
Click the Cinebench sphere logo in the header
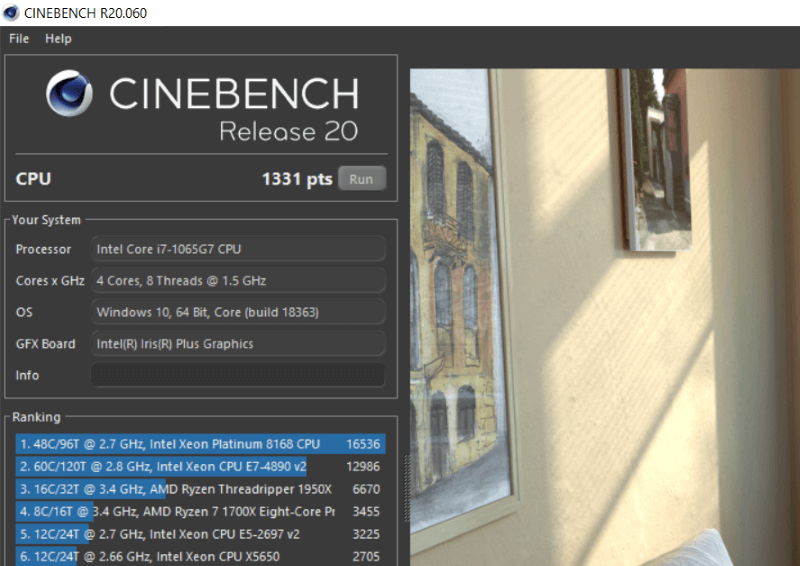point(70,95)
